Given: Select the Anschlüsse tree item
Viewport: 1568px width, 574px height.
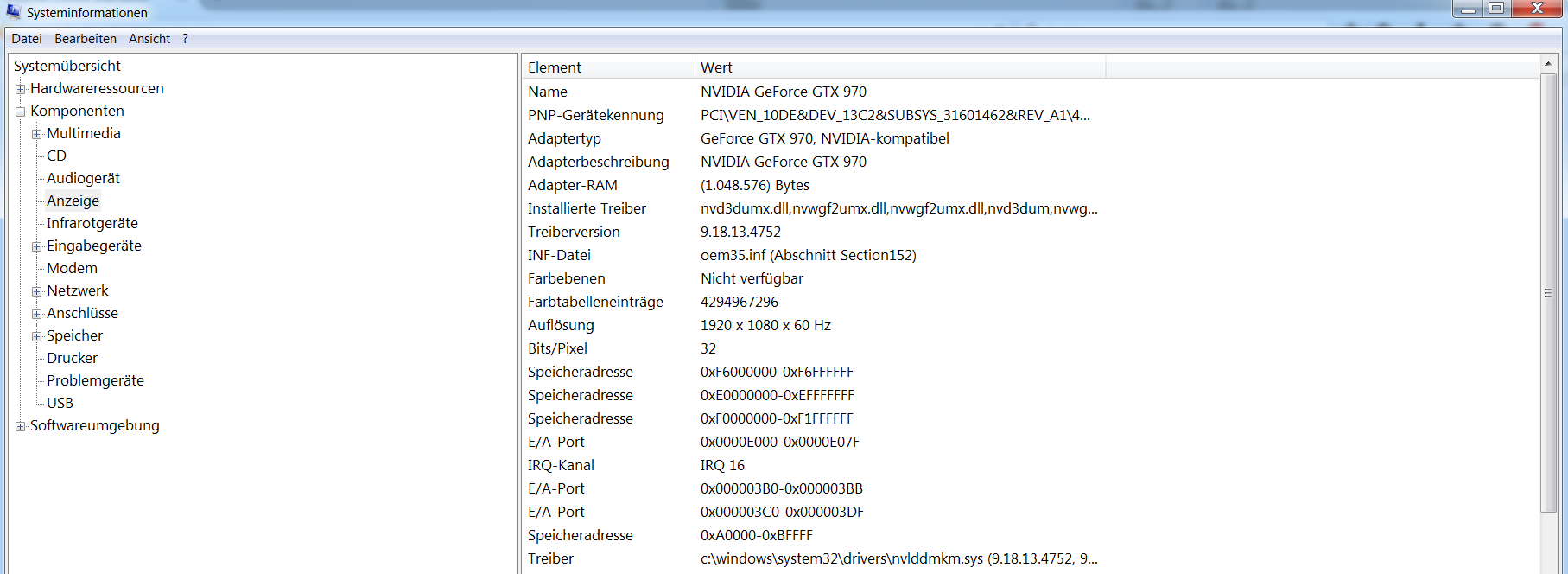Looking at the screenshot, I should [x=82, y=313].
